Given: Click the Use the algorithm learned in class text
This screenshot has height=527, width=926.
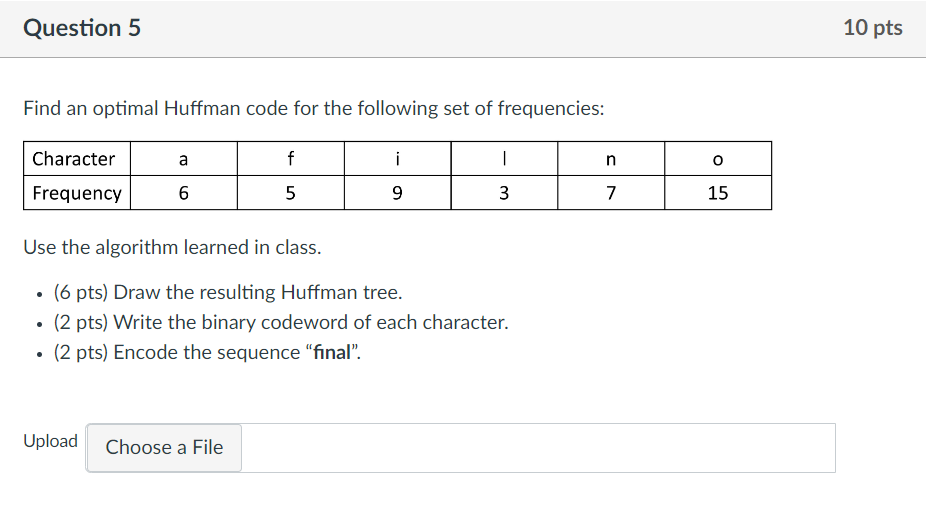Looking at the screenshot, I should click(x=172, y=247).
